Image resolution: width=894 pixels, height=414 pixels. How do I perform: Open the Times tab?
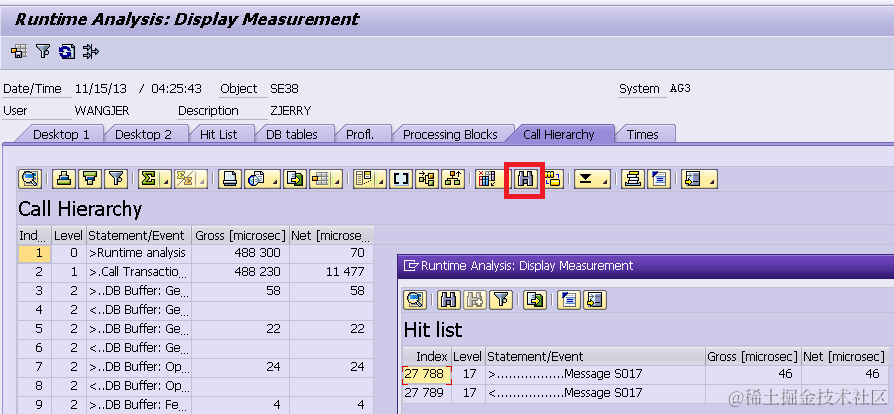tap(643, 135)
